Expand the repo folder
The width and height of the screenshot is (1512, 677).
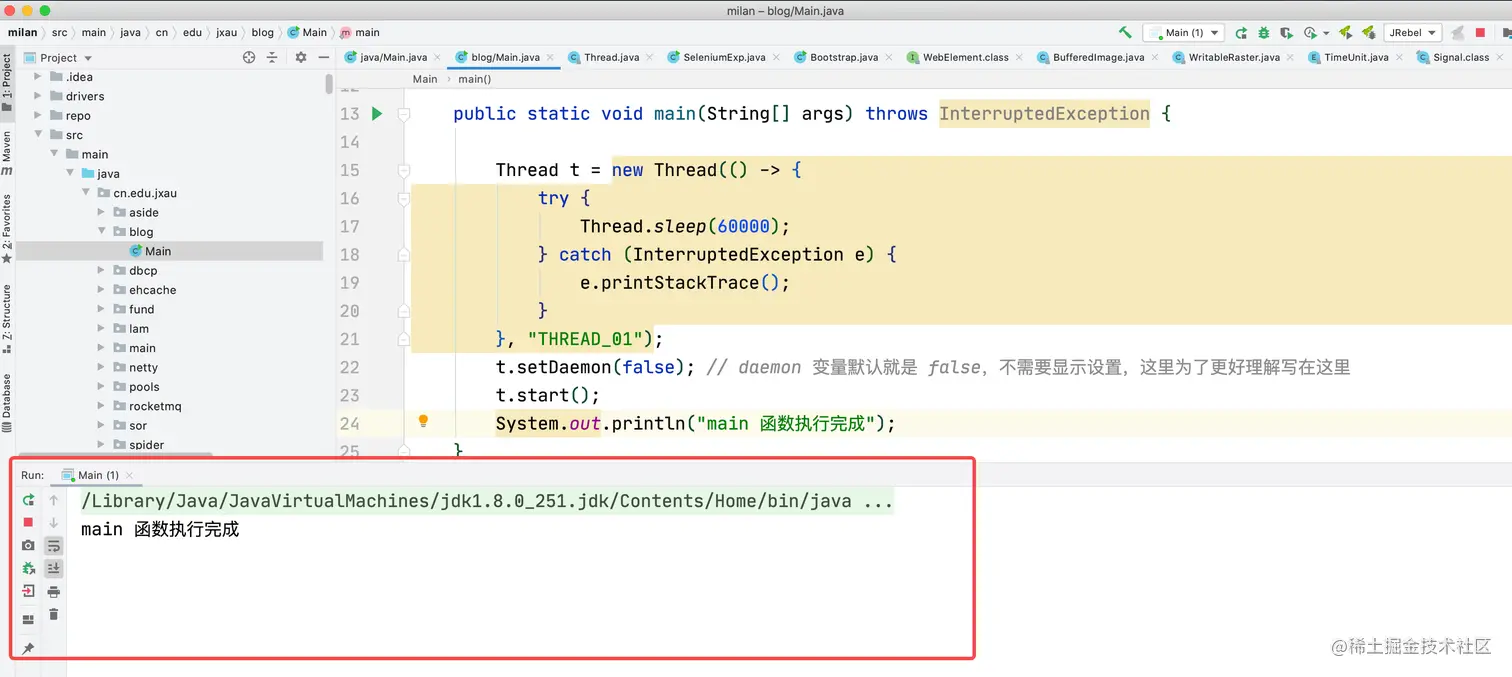(x=38, y=115)
